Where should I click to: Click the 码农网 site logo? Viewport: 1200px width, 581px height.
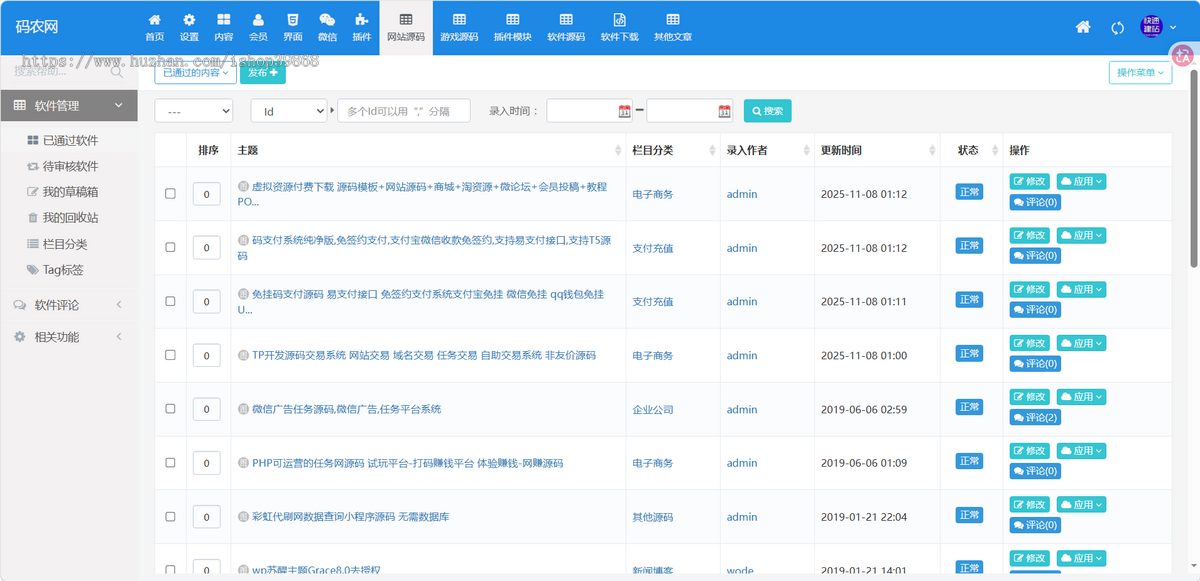[37, 27]
